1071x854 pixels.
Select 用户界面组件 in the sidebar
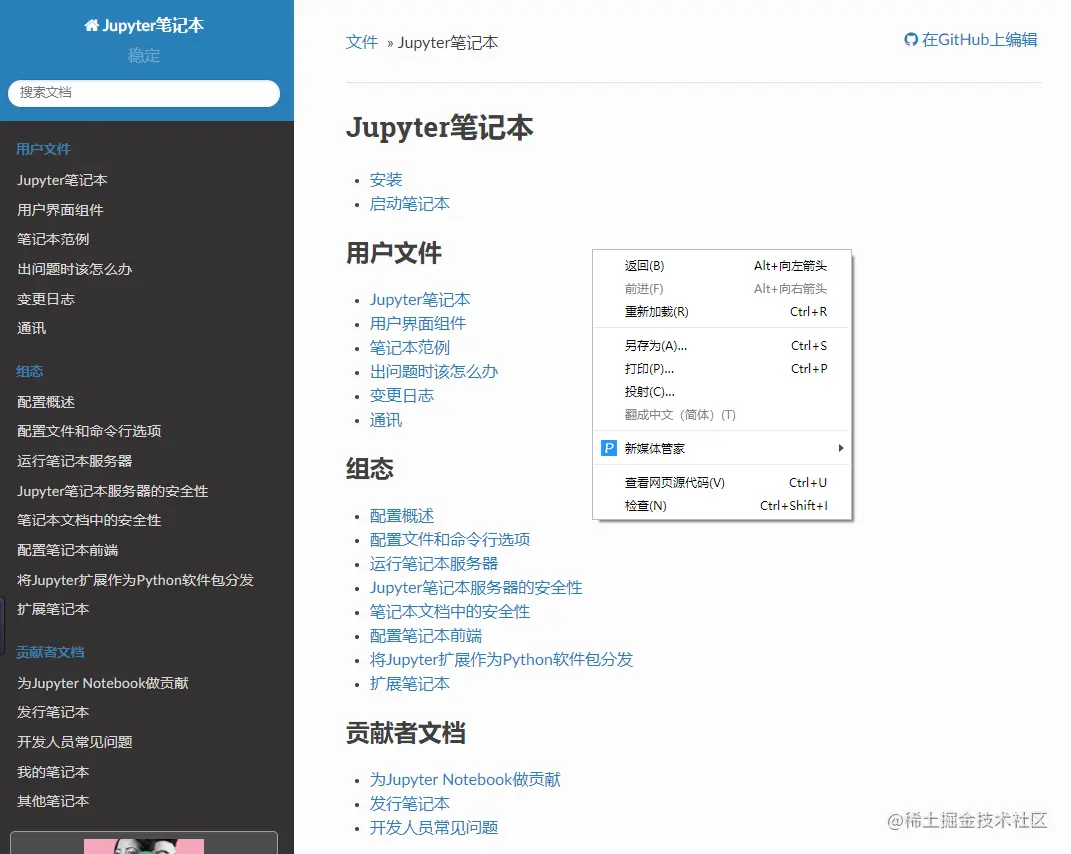click(147, 210)
